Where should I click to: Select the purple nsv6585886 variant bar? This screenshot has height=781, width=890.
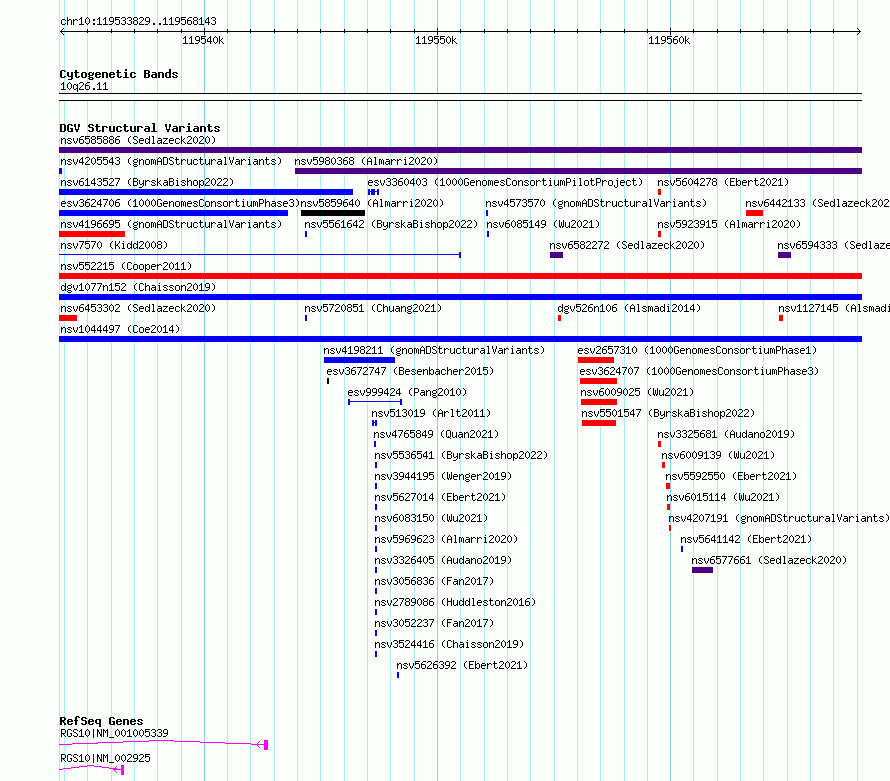[460, 150]
